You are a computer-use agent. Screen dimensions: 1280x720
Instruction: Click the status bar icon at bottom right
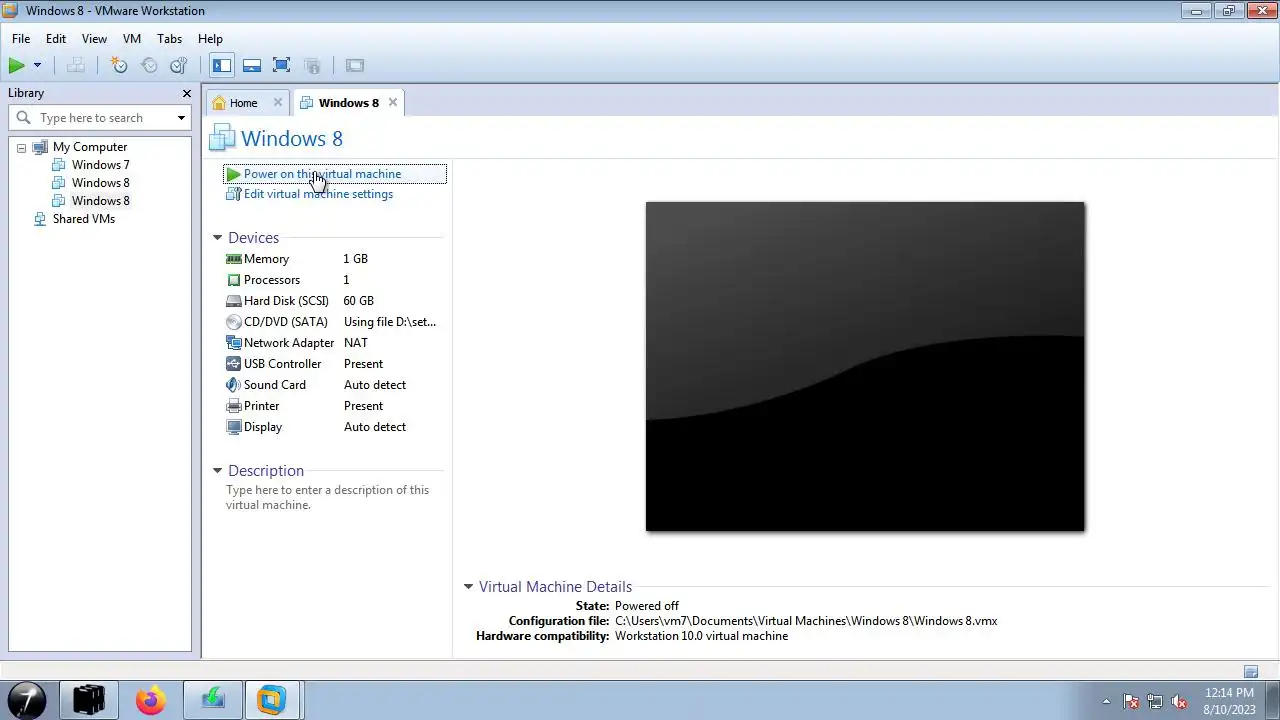click(1250, 672)
